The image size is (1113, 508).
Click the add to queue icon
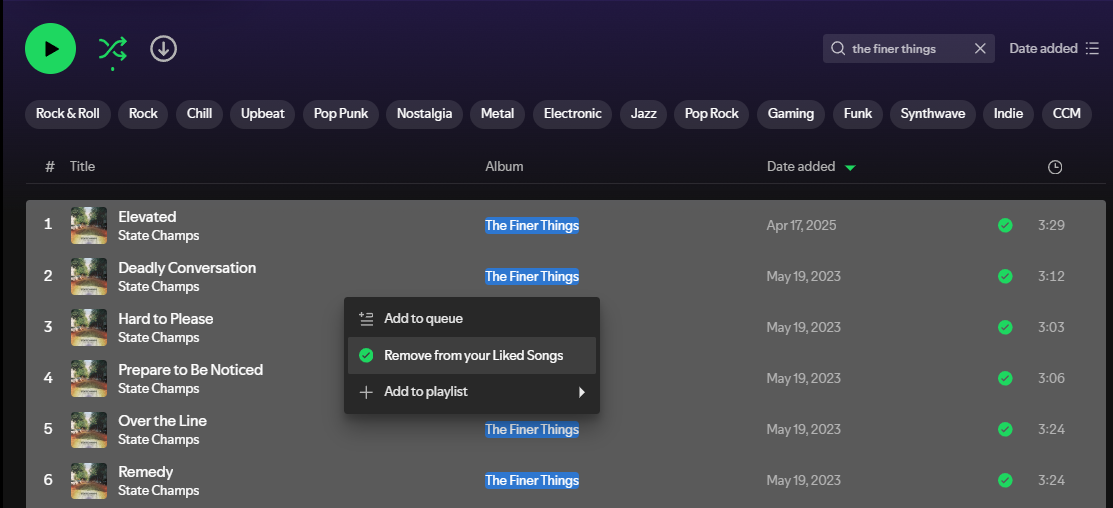point(366,318)
